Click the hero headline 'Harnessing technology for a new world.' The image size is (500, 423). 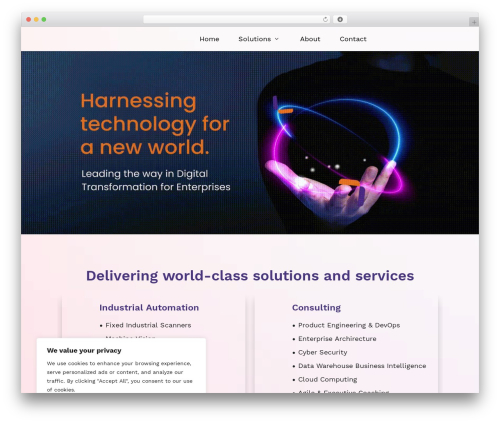click(x=155, y=124)
